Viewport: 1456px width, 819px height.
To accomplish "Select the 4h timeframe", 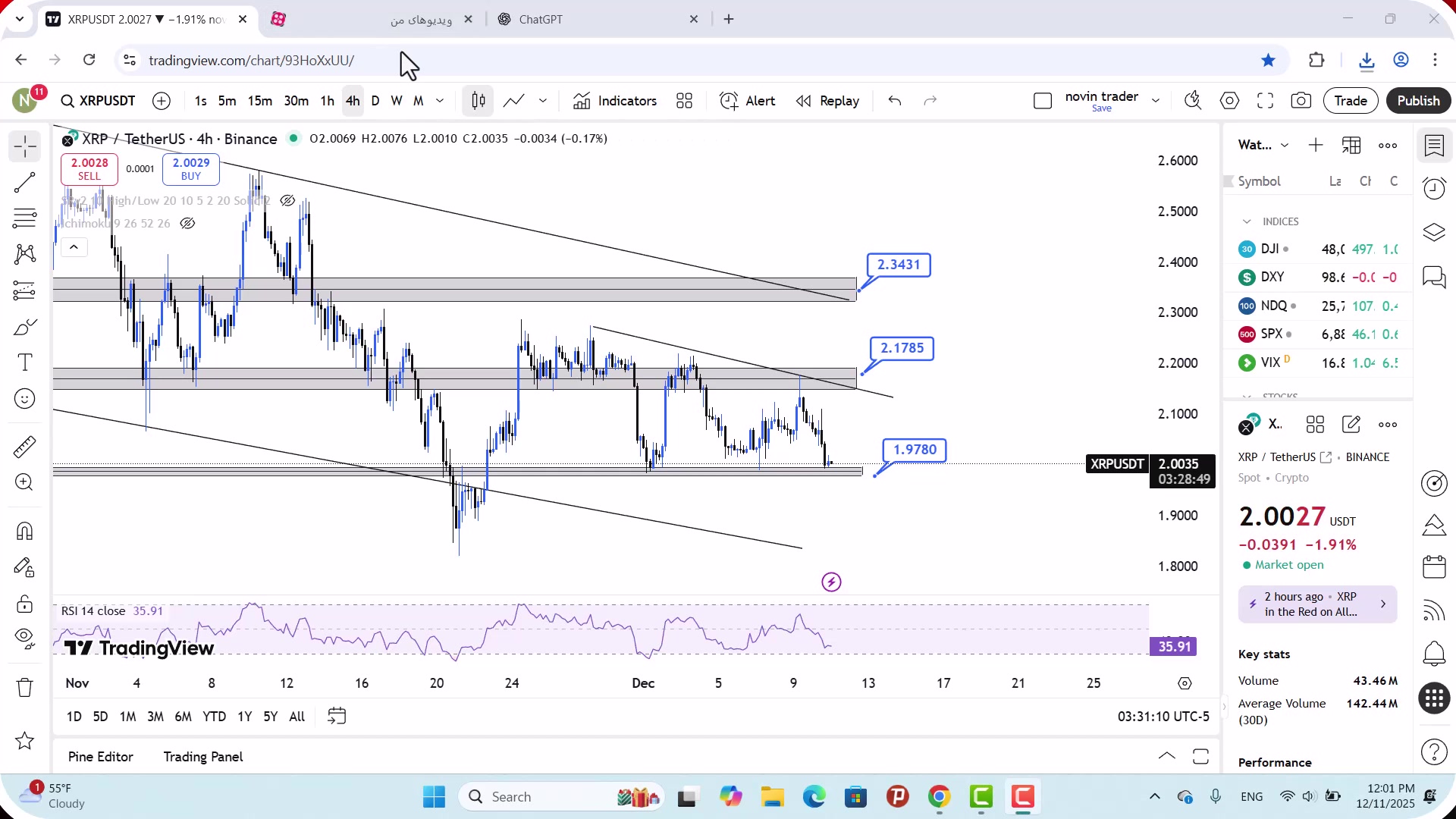I will click(353, 101).
